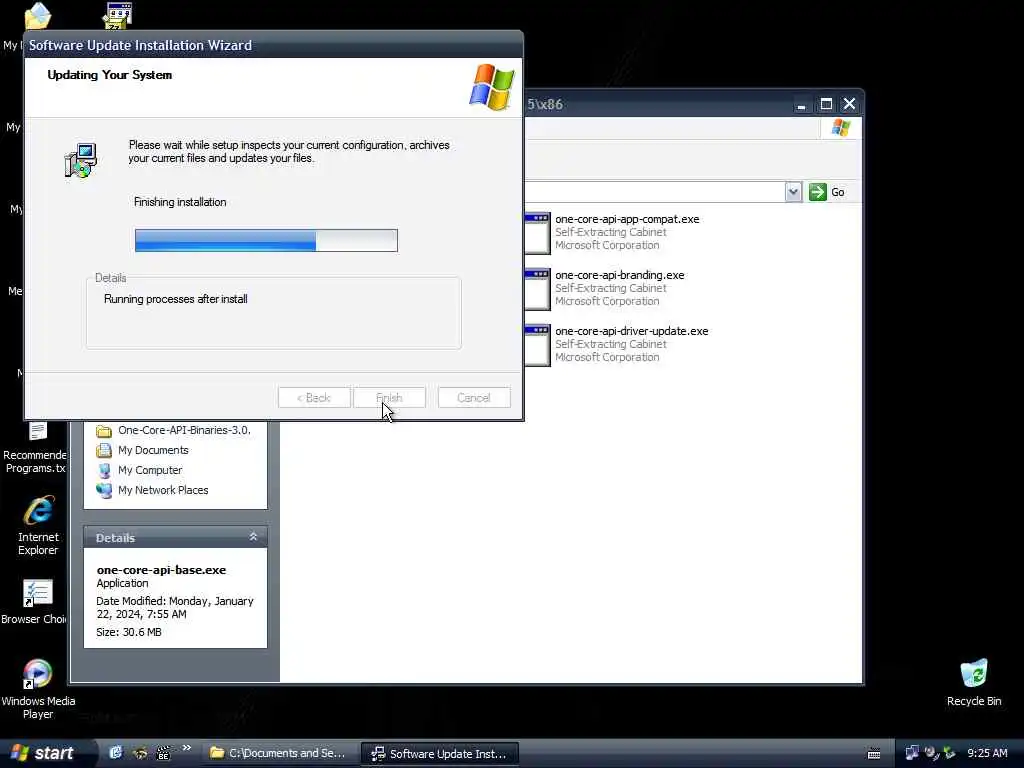The height and width of the screenshot is (768, 1024).
Task: Click the One-Core-API-Binaries folder icon
Action: (104, 431)
